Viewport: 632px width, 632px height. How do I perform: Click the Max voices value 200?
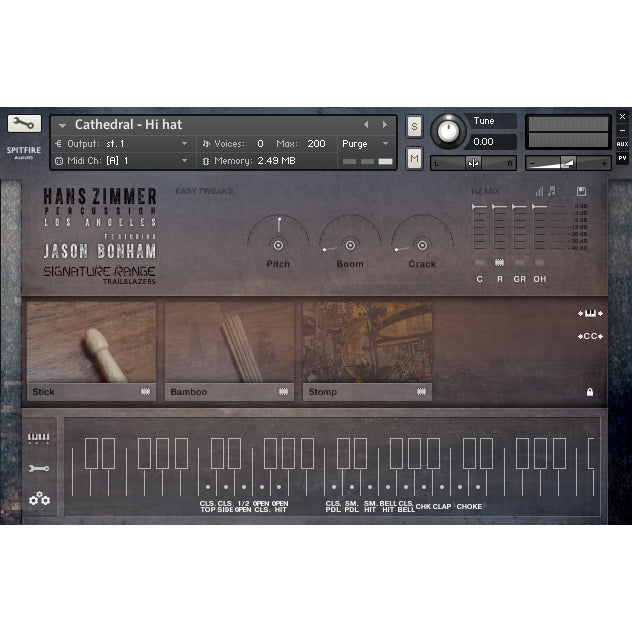click(316, 143)
